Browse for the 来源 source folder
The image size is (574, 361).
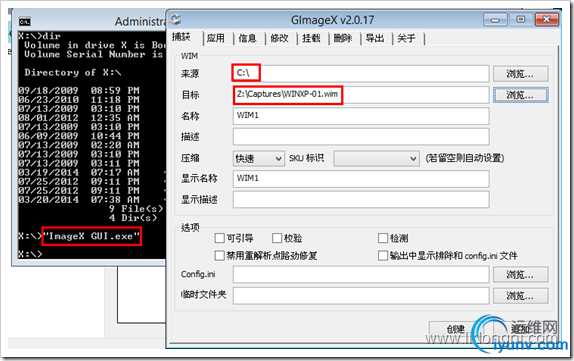[521, 74]
